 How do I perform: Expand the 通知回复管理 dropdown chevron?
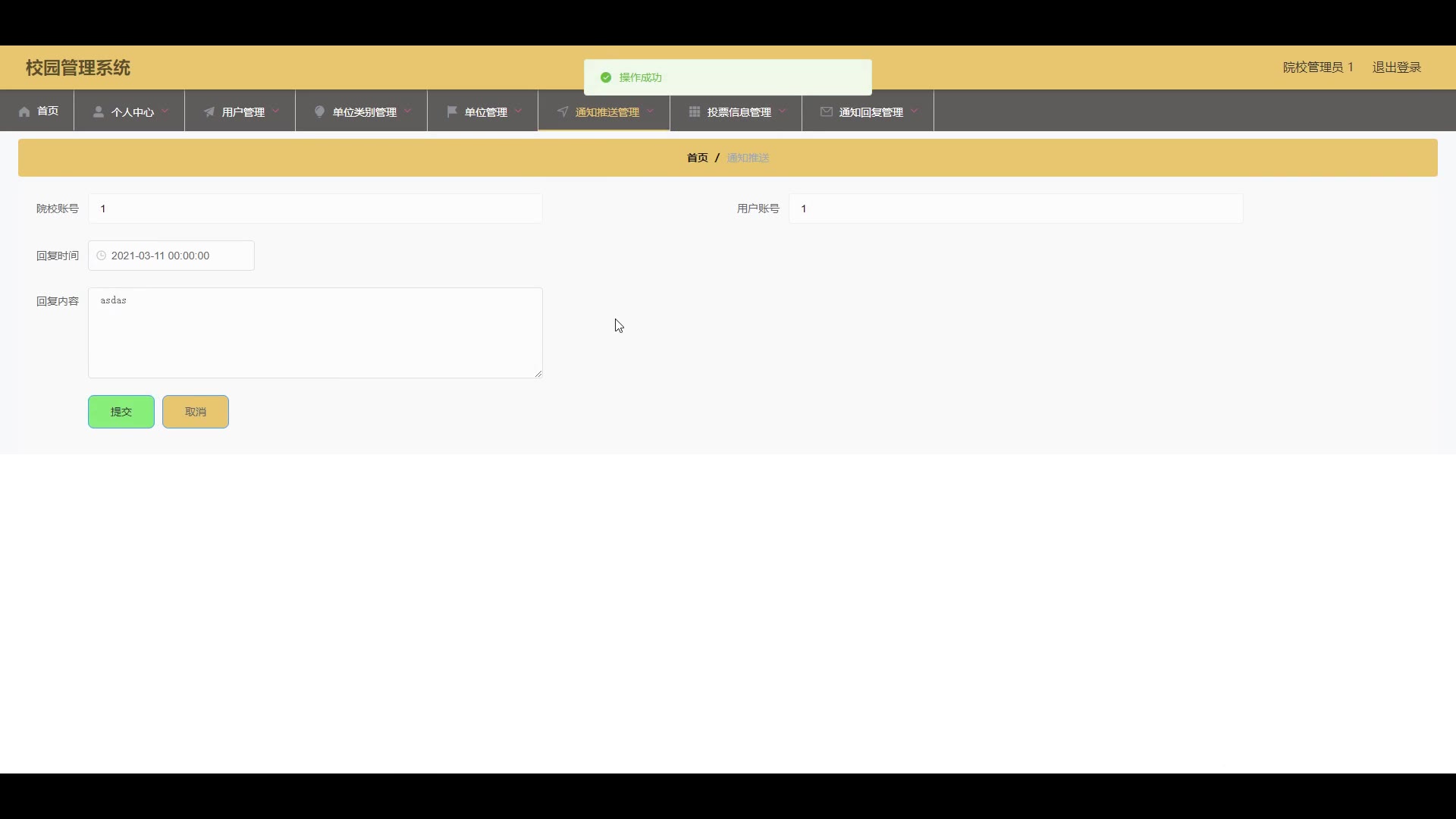coord(914,111)
